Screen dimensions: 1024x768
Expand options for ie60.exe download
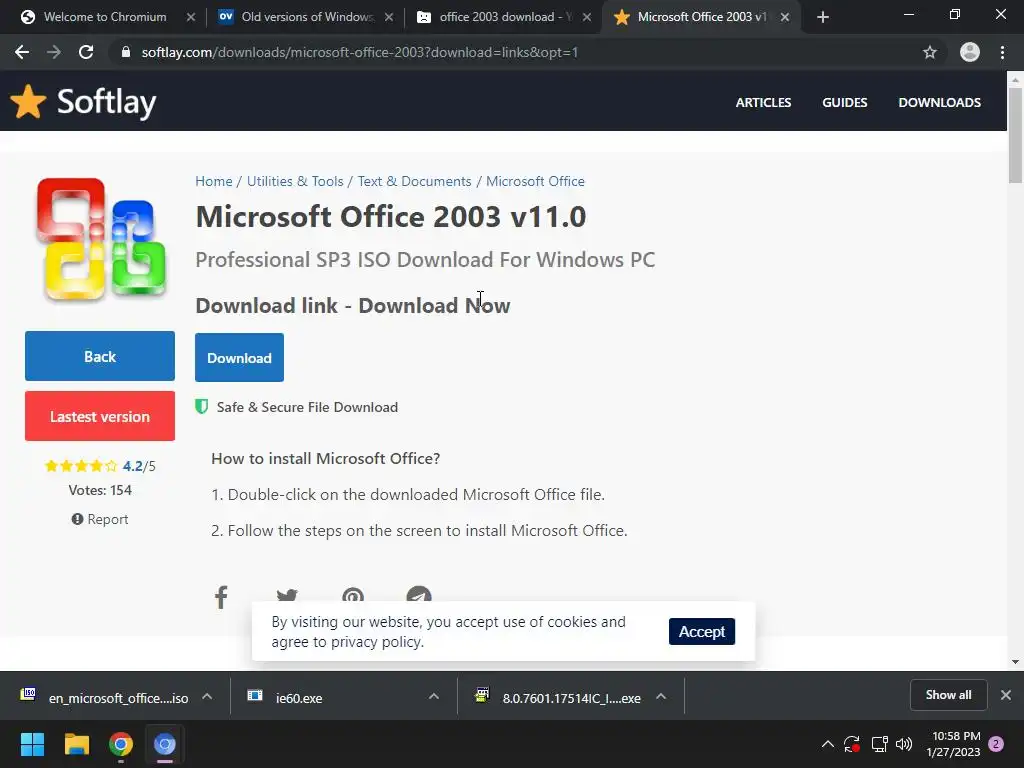point(434,696)
